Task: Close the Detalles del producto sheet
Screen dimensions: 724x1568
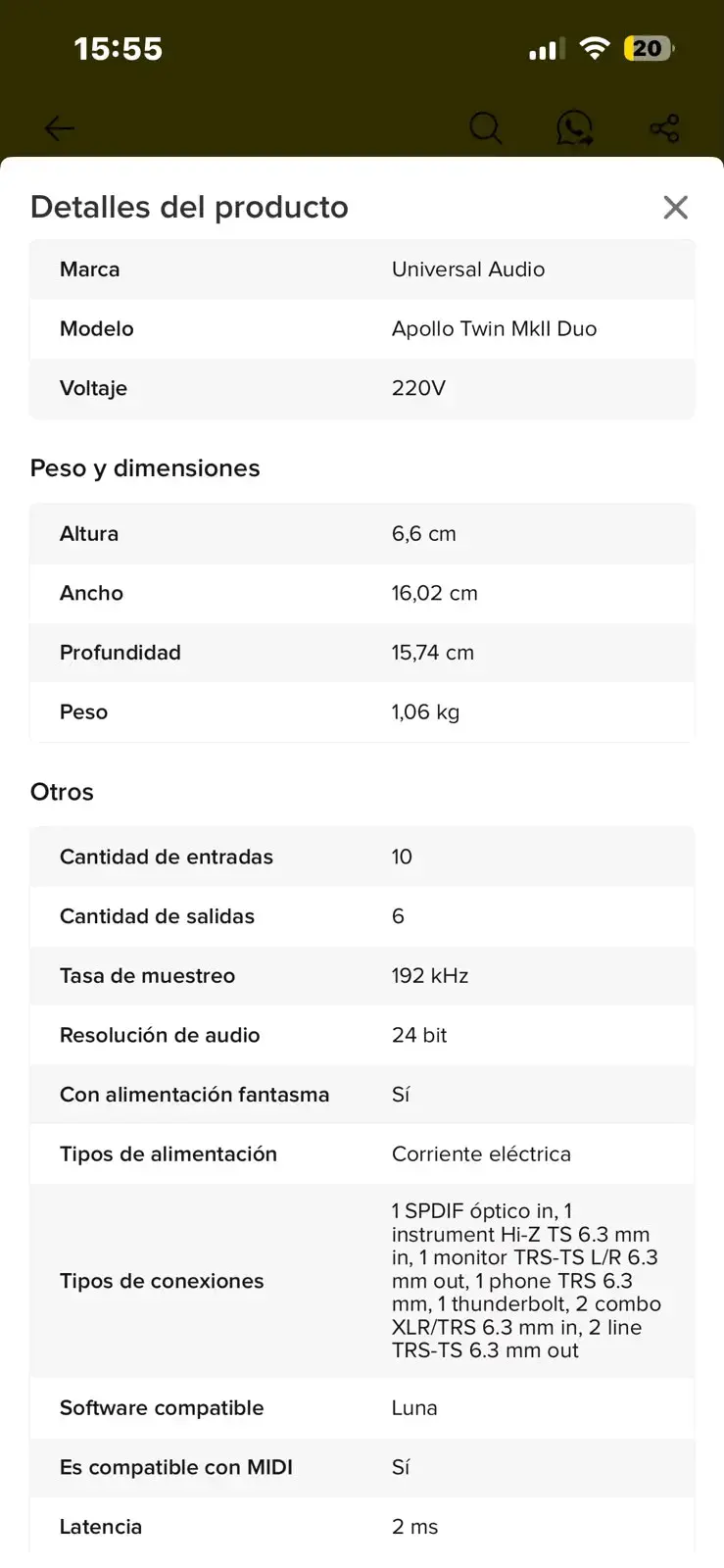Action: click(x=675, y=207)
